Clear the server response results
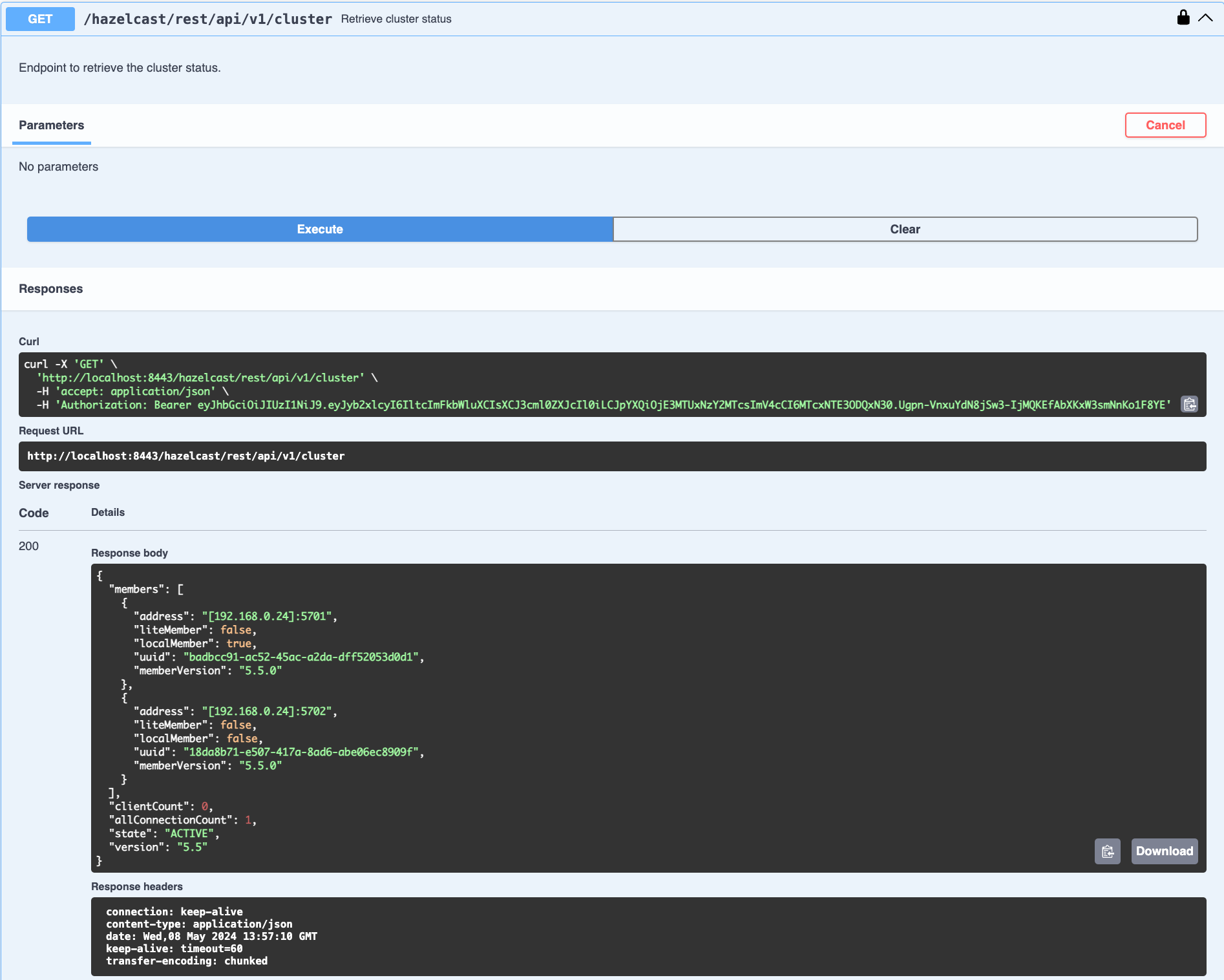 (905, 229)
